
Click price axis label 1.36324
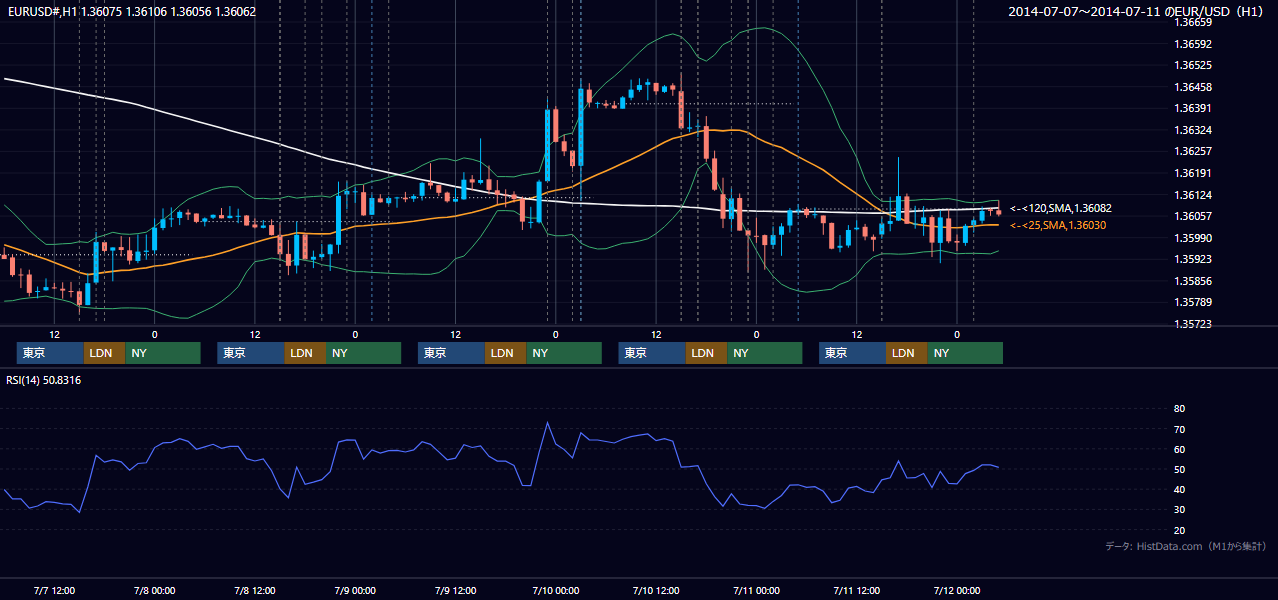[1193, 130]
